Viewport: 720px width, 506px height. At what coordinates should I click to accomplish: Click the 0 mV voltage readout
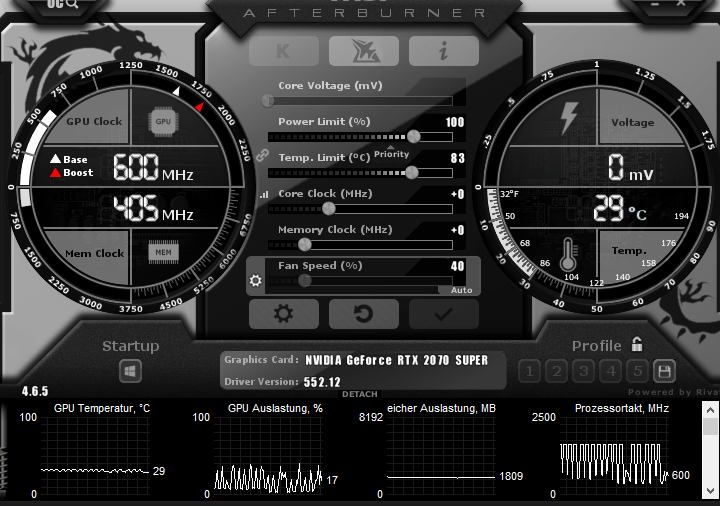(630, 168)
